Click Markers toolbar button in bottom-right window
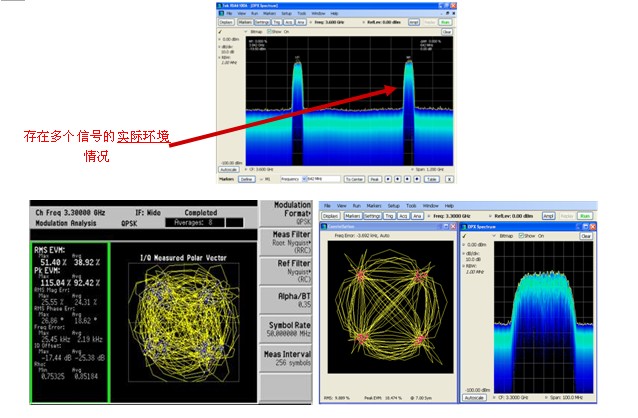This screenshot has height=418, width=638. pos(353,216)
